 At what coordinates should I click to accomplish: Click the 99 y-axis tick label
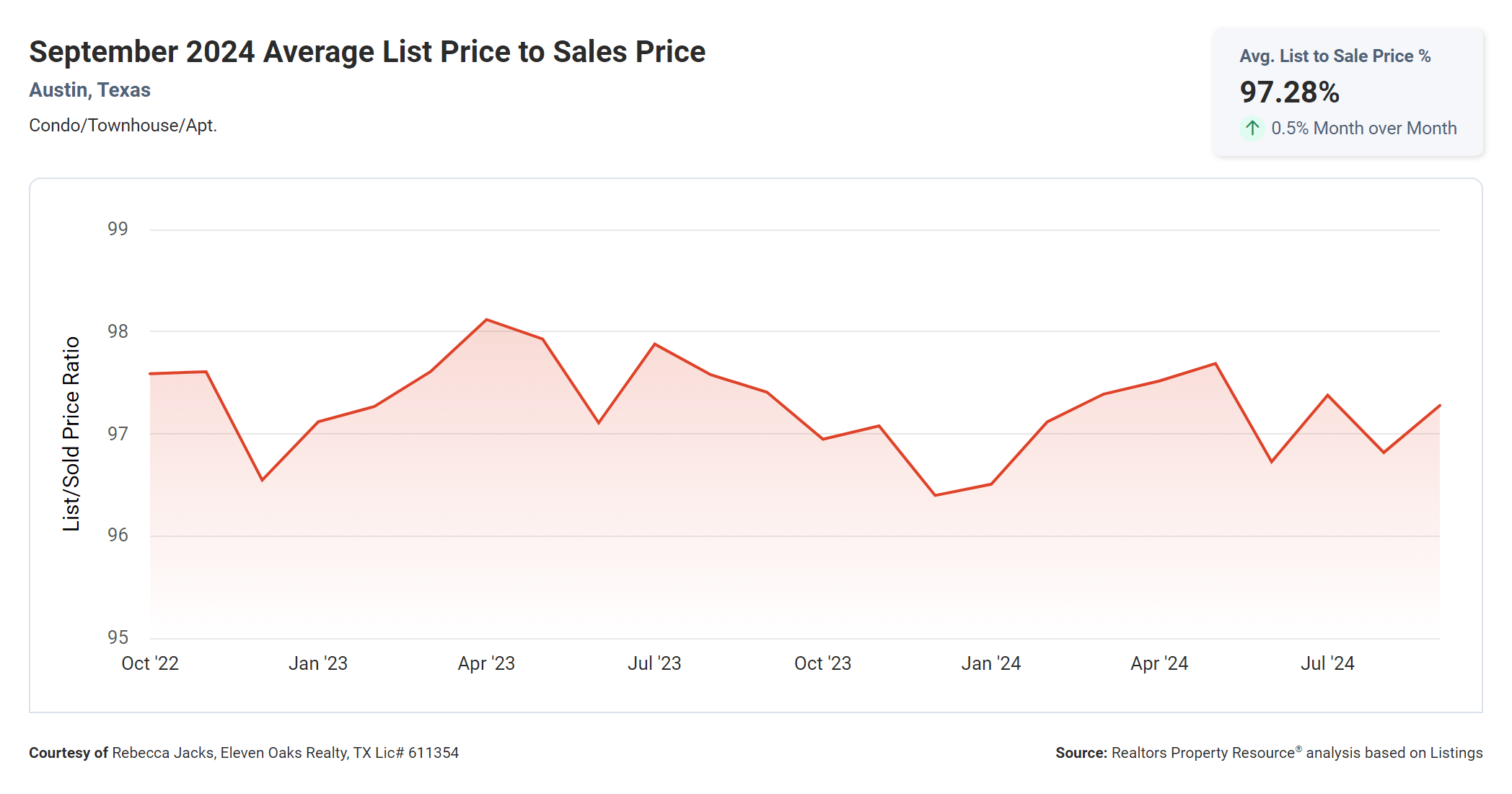click(x=118, y=229)
